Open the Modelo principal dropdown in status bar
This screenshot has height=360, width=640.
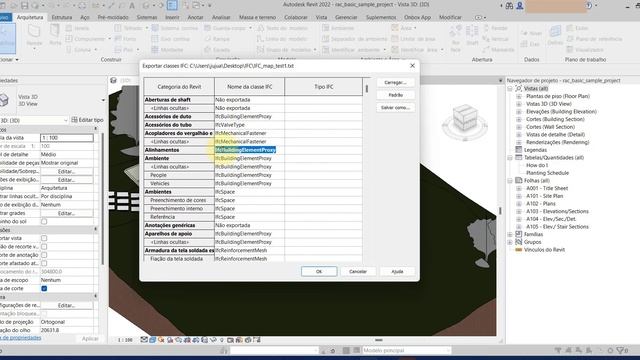[x=407, y=350]
